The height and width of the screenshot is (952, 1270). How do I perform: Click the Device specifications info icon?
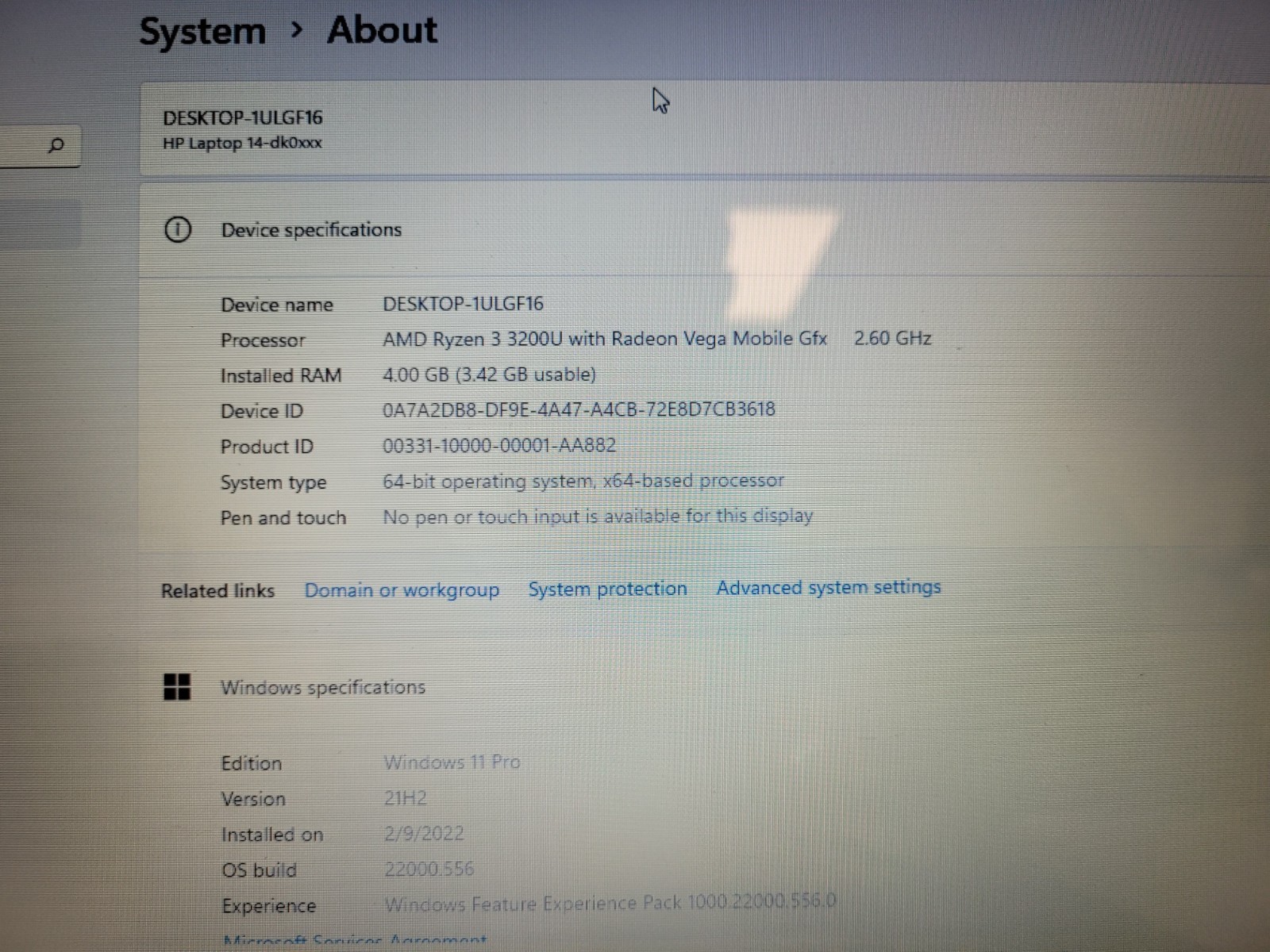click(x=177, y=230)
